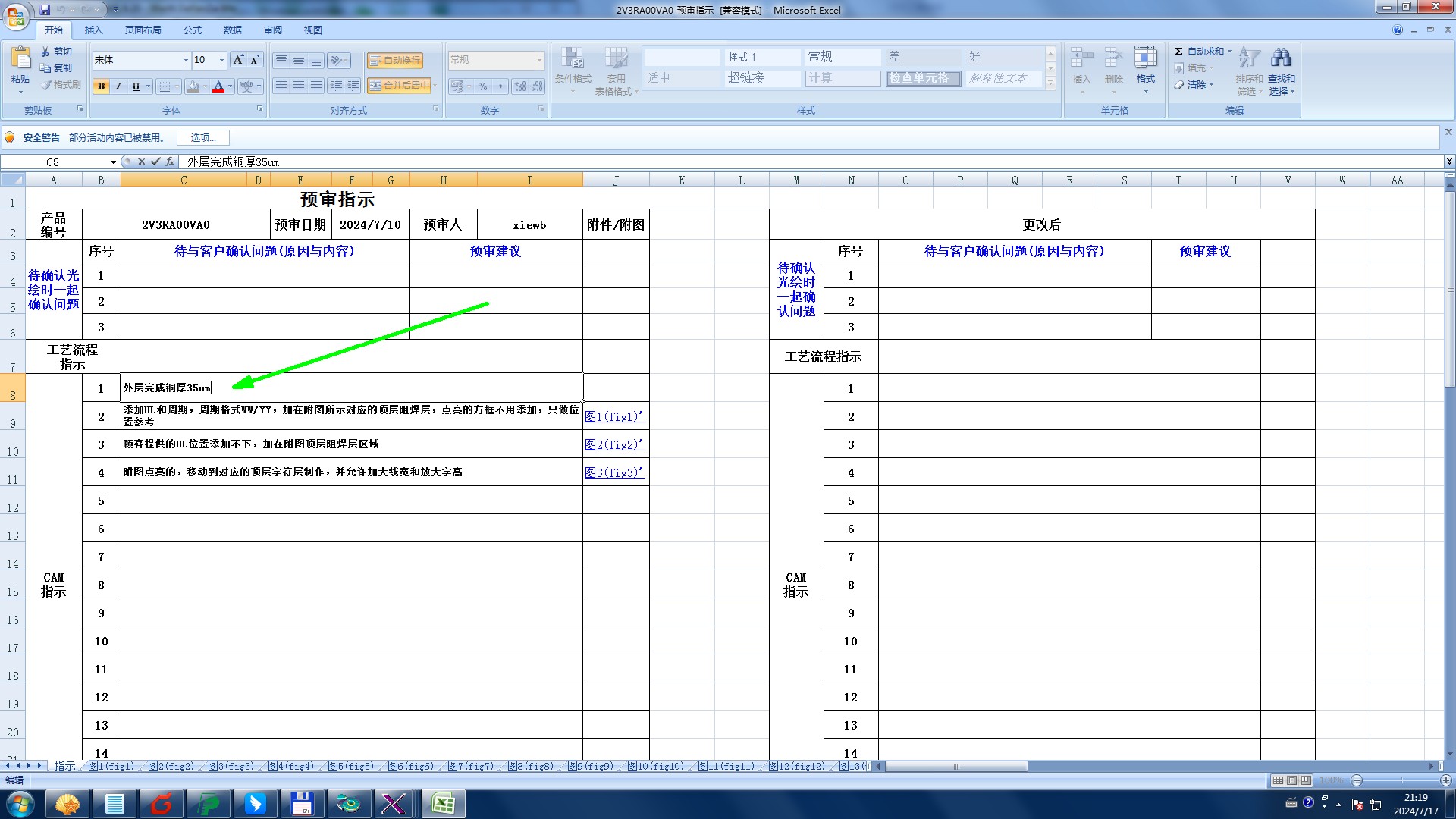Open Excel from the Windows taskbar
This screenshot has height=819, width=1456.
coord(443,803)
